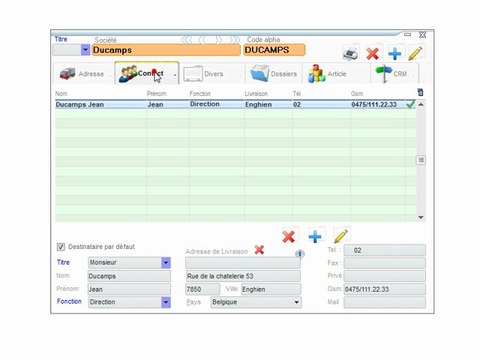
Task: Click the Ville field containing Enghien
Action: [x=271, y=289]
